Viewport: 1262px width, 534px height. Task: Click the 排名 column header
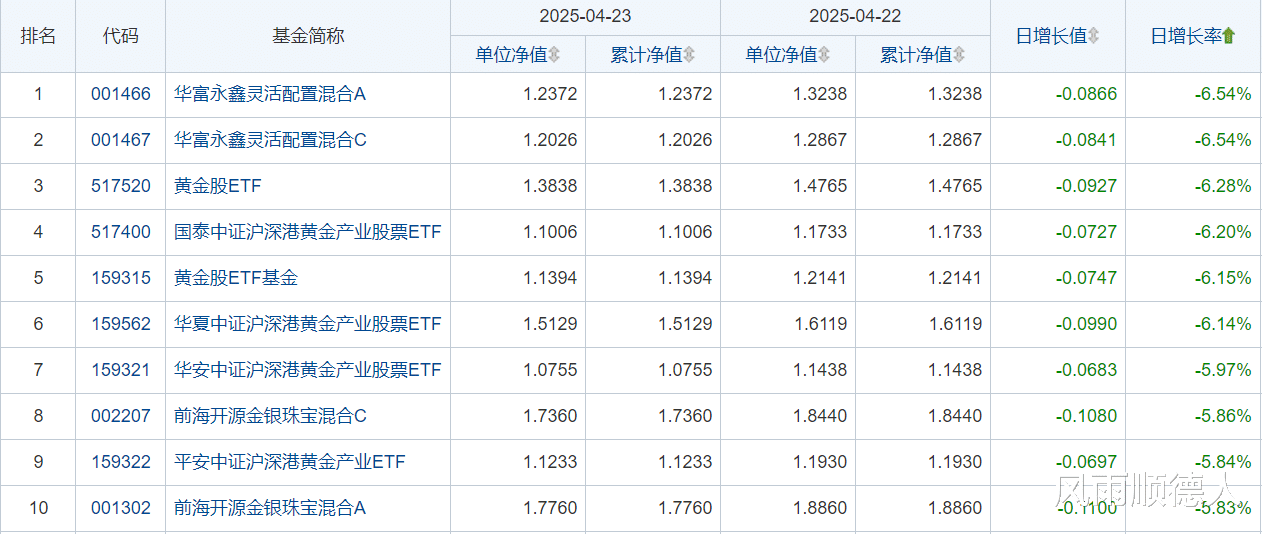38,36
